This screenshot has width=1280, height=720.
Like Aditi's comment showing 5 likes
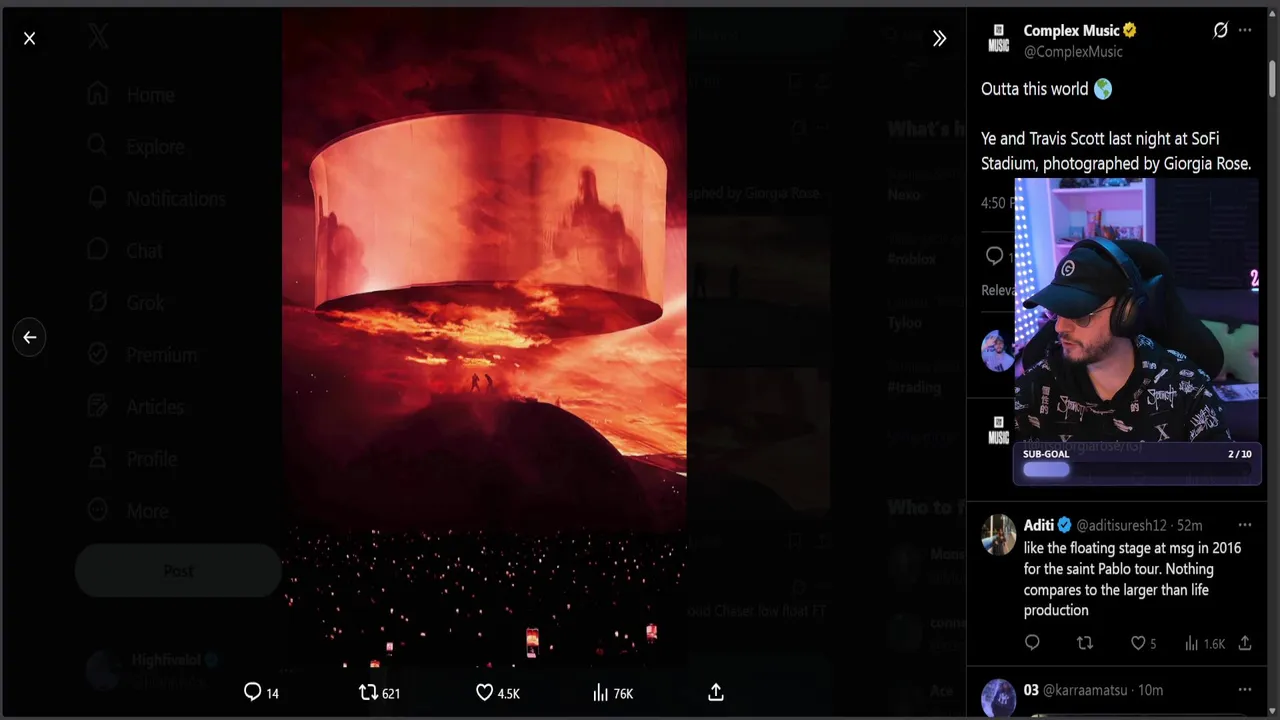[x=1143, y=643]
